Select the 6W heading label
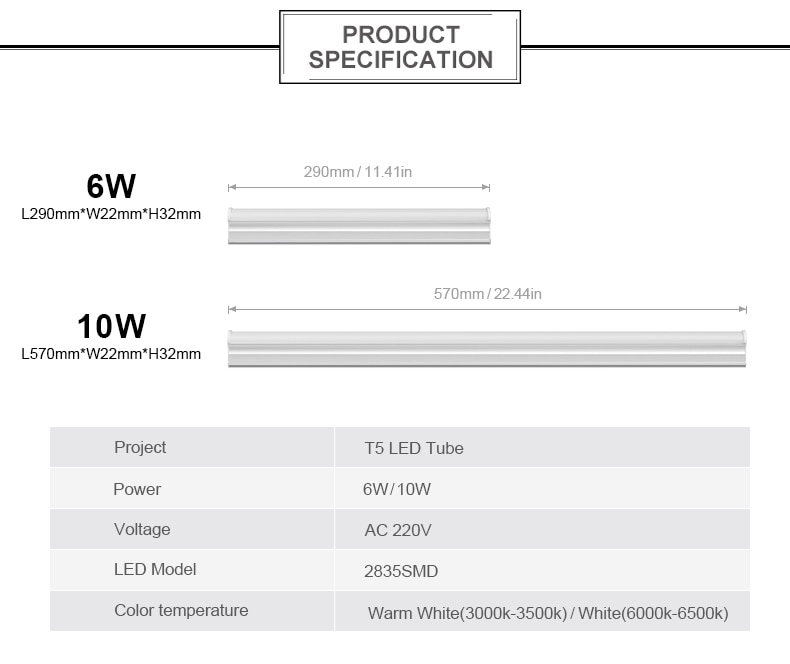Image resolution: width=790 pixels, height=664 pixels. click(x=111, y=186)
